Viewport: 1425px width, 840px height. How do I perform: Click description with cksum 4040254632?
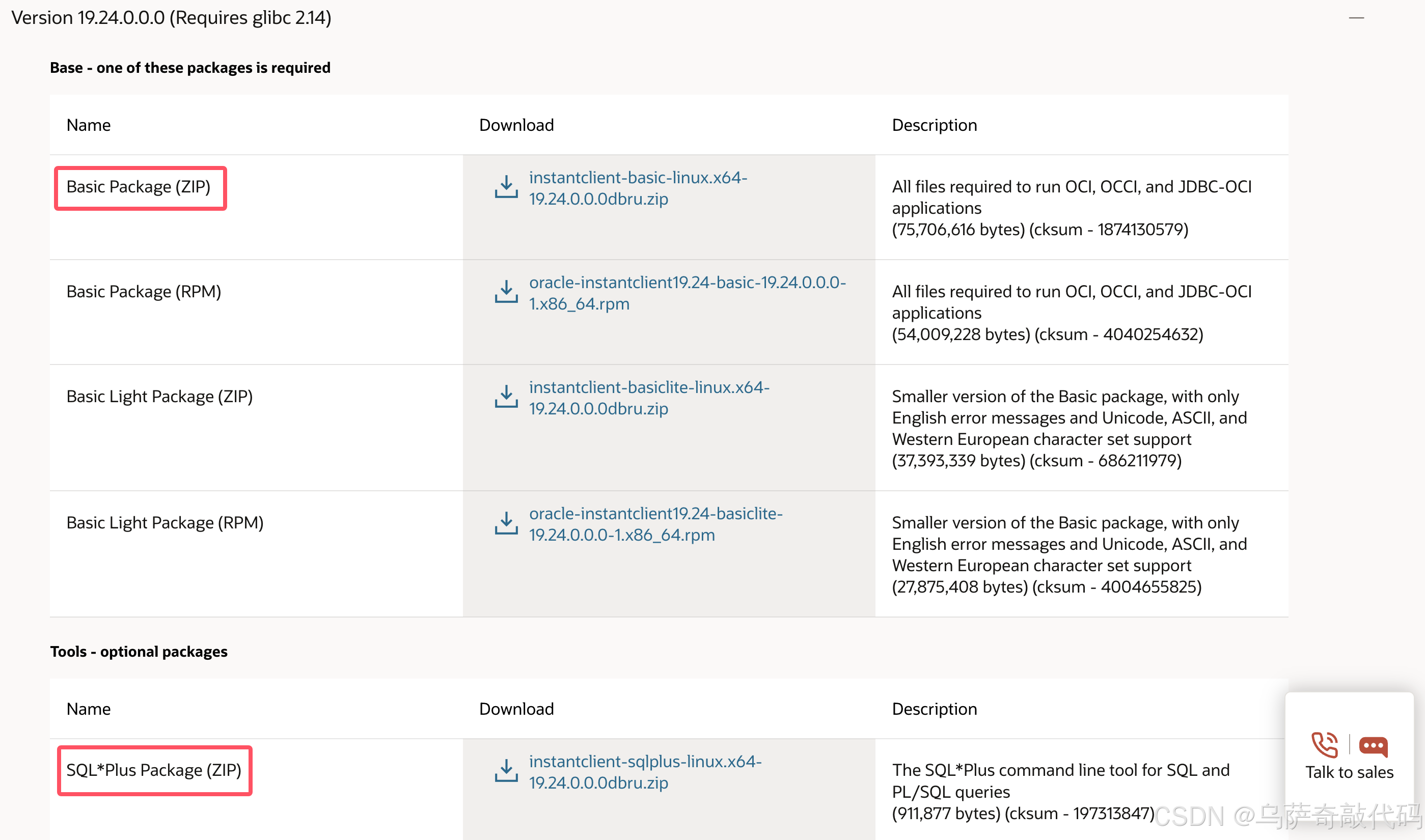[x=1072, y=313]
